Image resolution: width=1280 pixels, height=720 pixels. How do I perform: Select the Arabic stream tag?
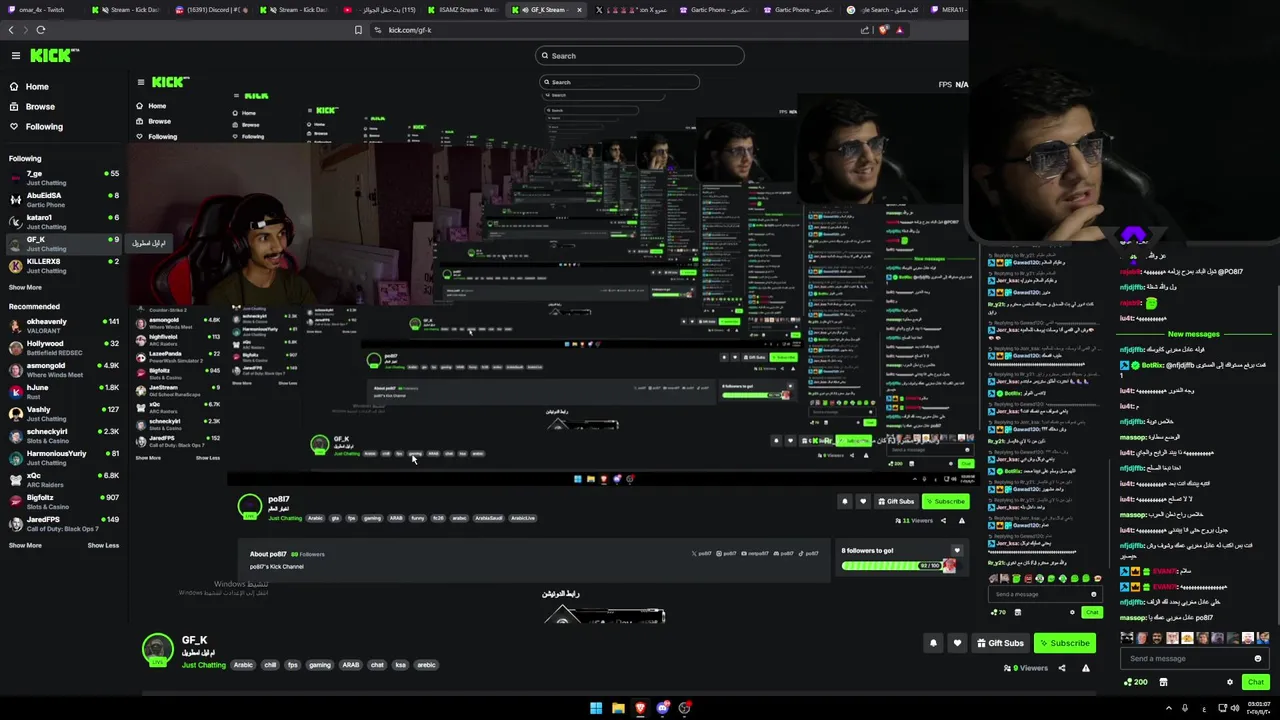(x=243, y=665)
